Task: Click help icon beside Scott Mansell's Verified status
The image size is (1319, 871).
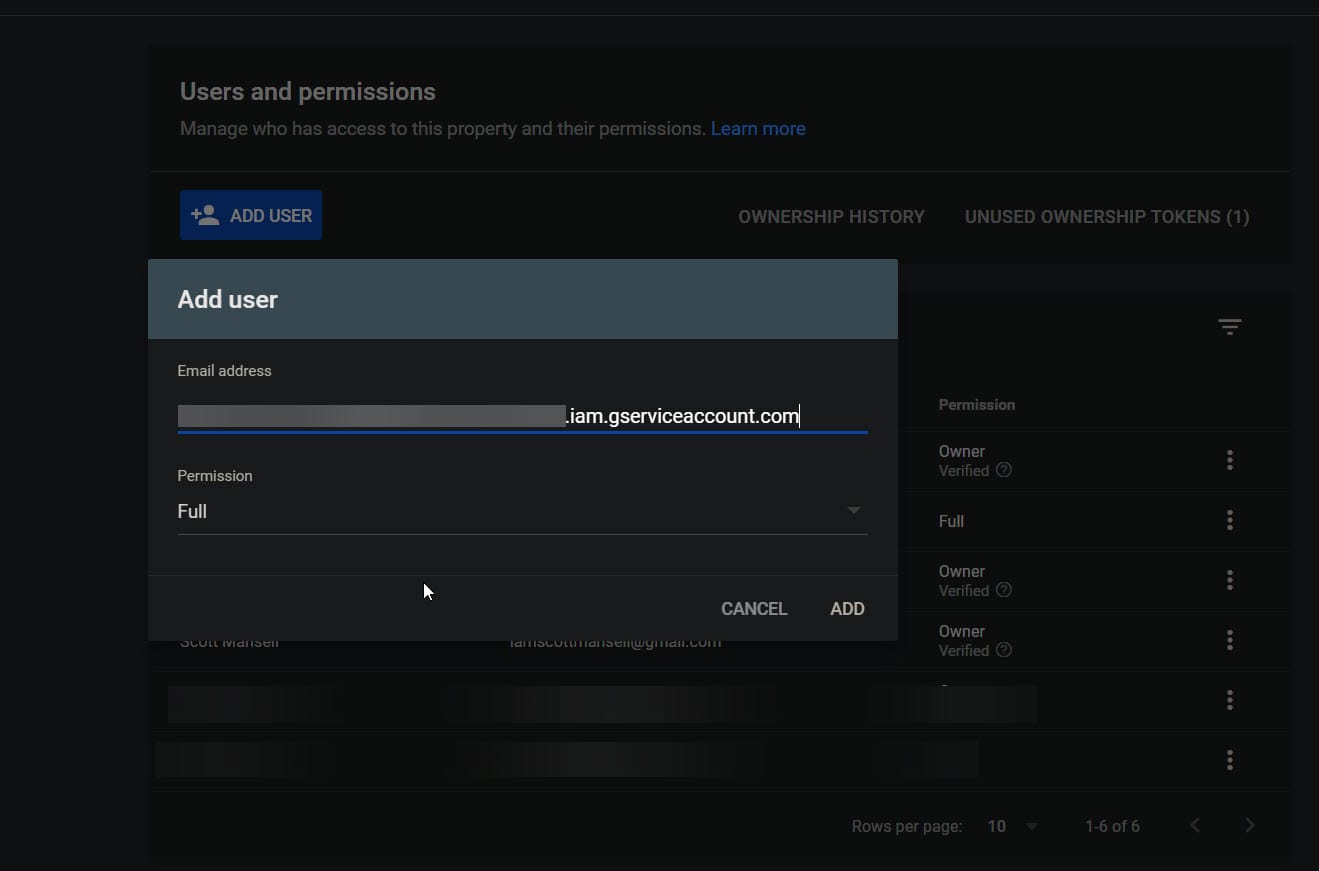Action: pyautogui.click(x=1006, y=650)
